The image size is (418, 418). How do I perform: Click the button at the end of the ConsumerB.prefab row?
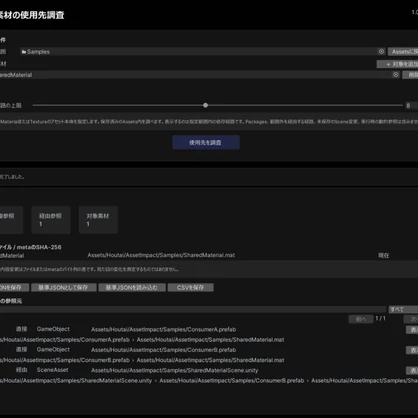pyautogui.click(x=412, y=350)
